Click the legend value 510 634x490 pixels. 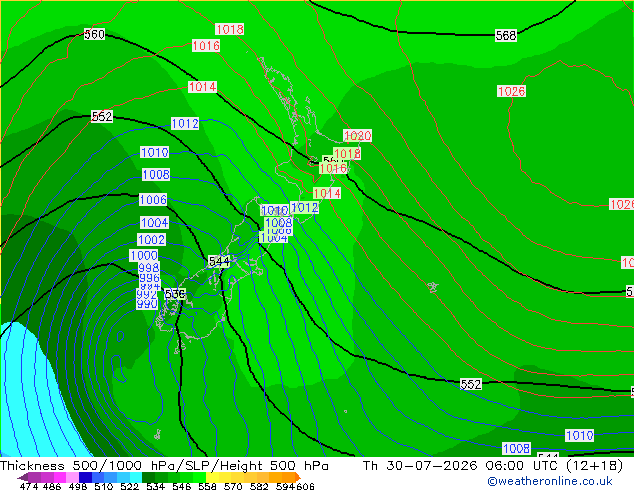click(104, 486)
